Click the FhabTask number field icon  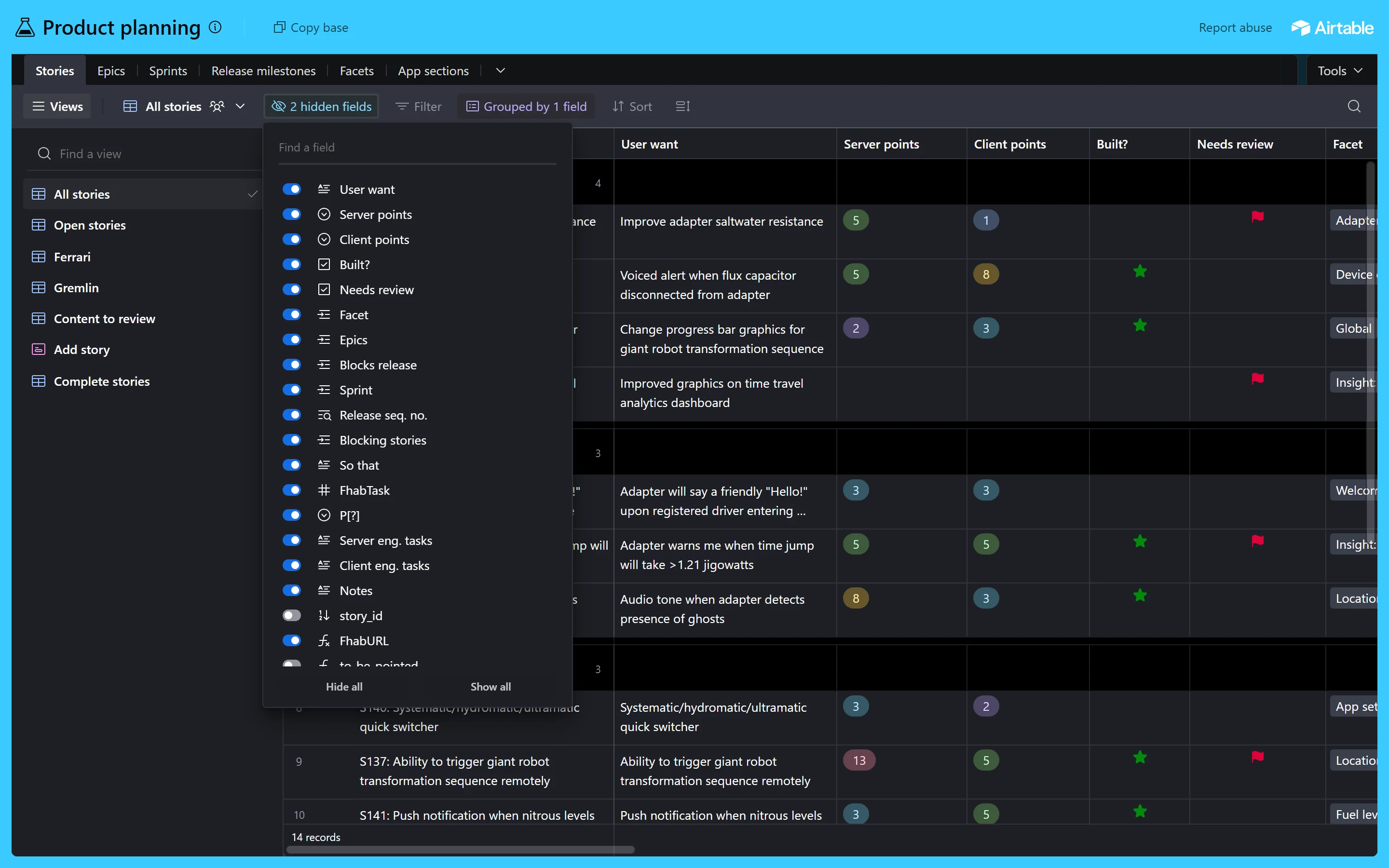(324, 490)
